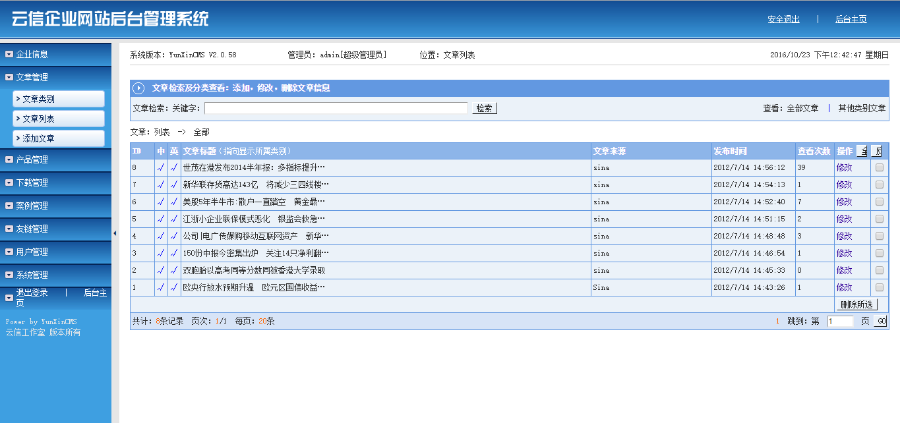Screen dimensions: 900x423
Task: Click the 发布时间 column header
Action: pyautogui.click(x=730, y=151)
